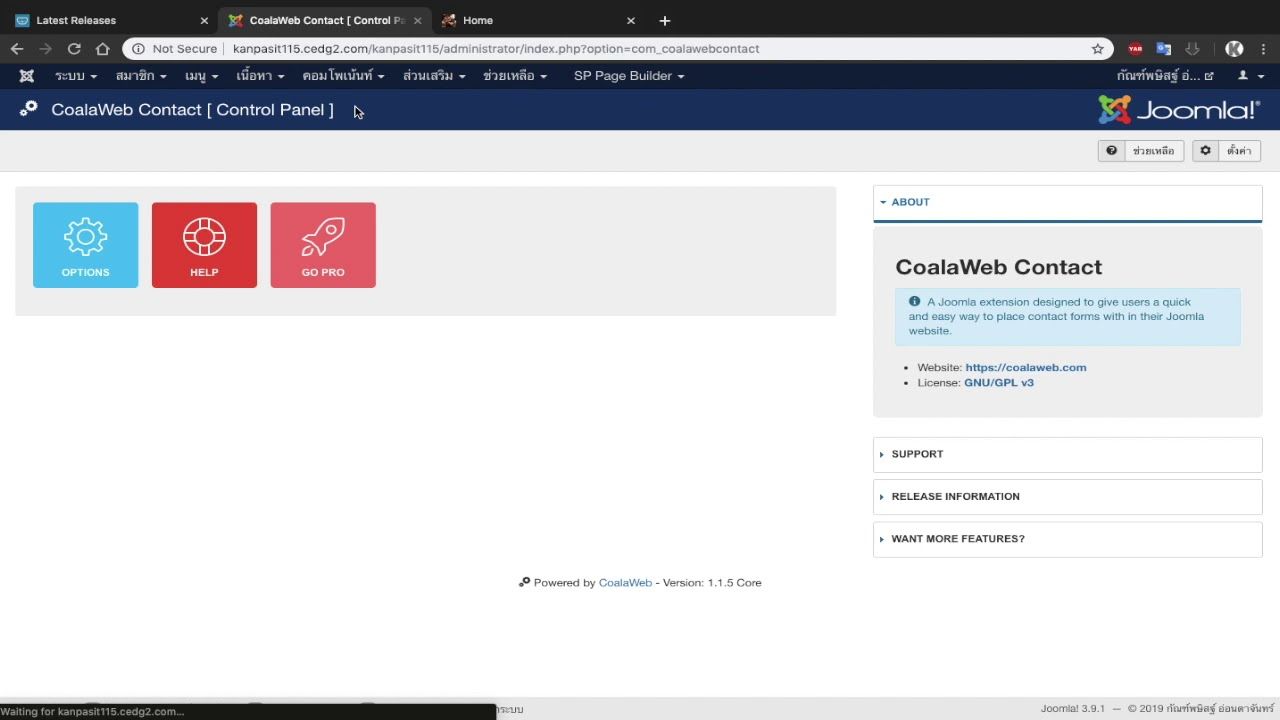
Task: Click the question mark help button icon
Action: pyautogui.click(x=1111, y=151)
